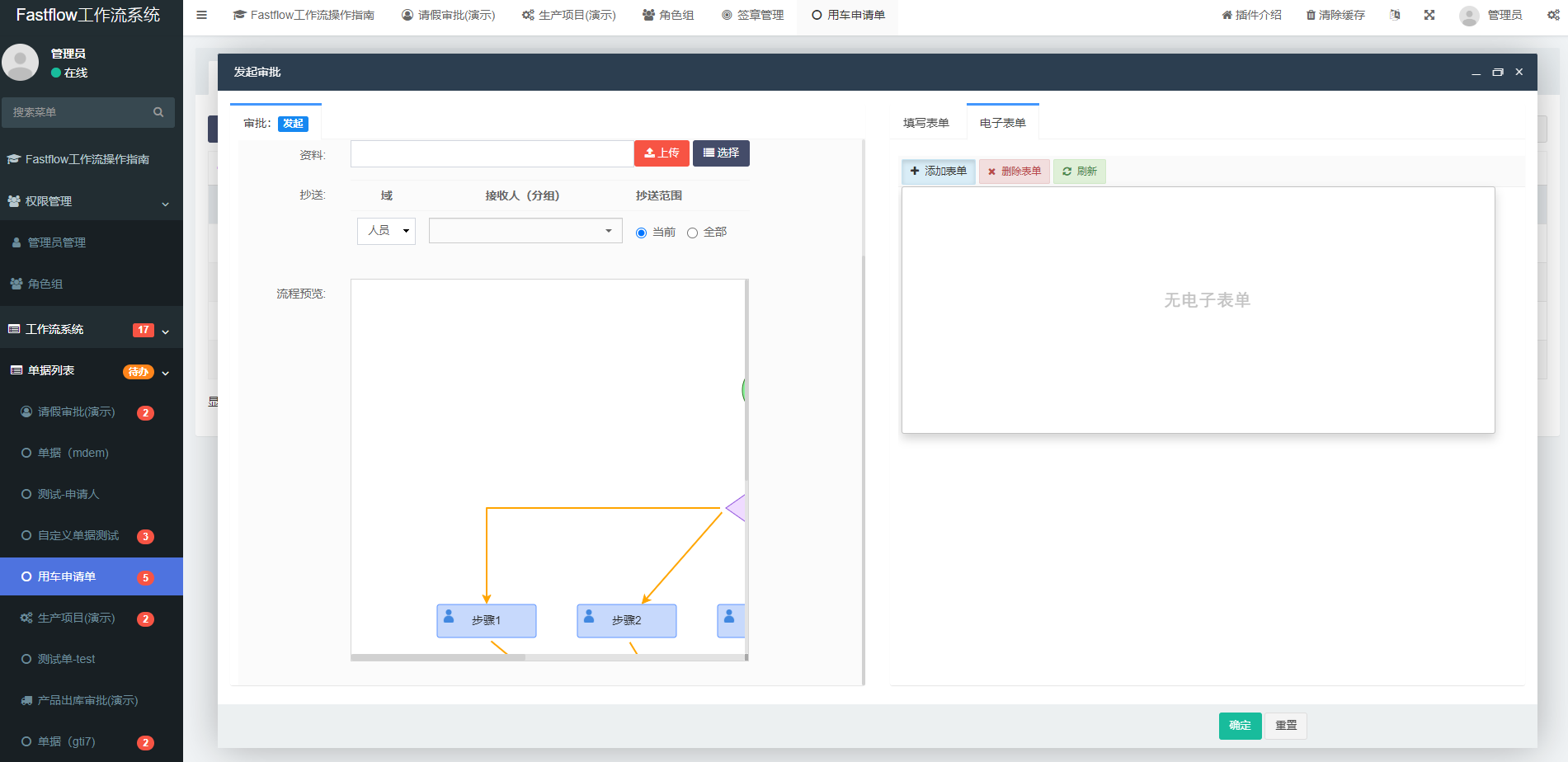The image size is (1568, 762).
Task: Click the purple decision diamond in flowchart
Action: [x=736, y=508]
